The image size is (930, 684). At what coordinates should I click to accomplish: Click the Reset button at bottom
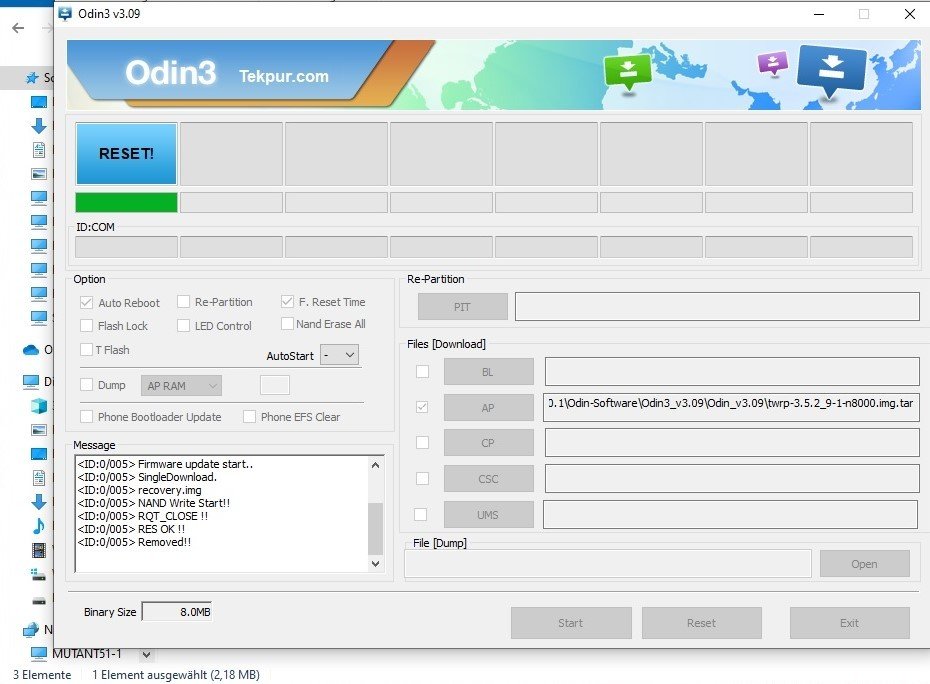pyautogui.click(x=702, y=623)
